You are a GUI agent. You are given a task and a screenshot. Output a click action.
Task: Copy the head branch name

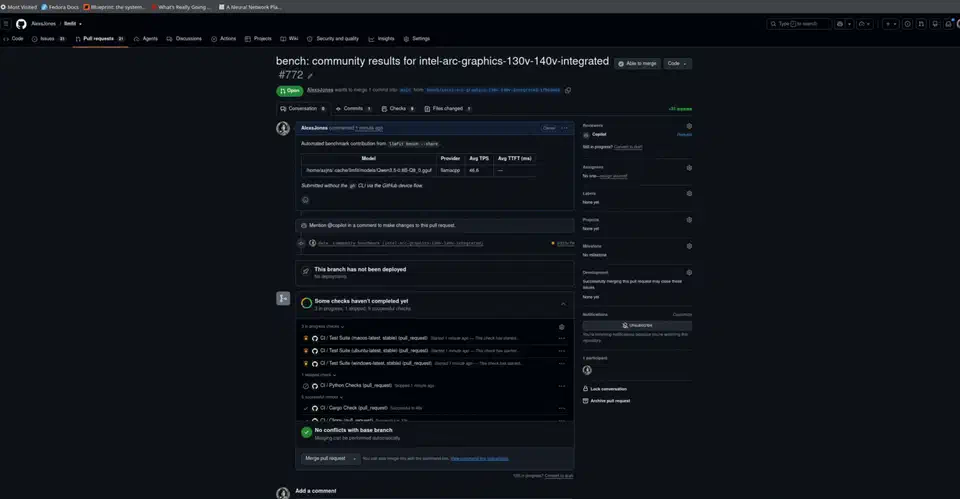coord(568,90)
